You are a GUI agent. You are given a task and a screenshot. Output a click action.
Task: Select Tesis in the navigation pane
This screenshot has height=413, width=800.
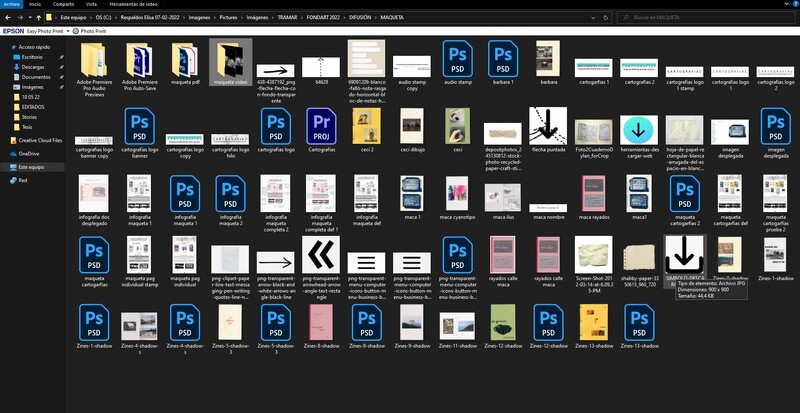point(27,127)
